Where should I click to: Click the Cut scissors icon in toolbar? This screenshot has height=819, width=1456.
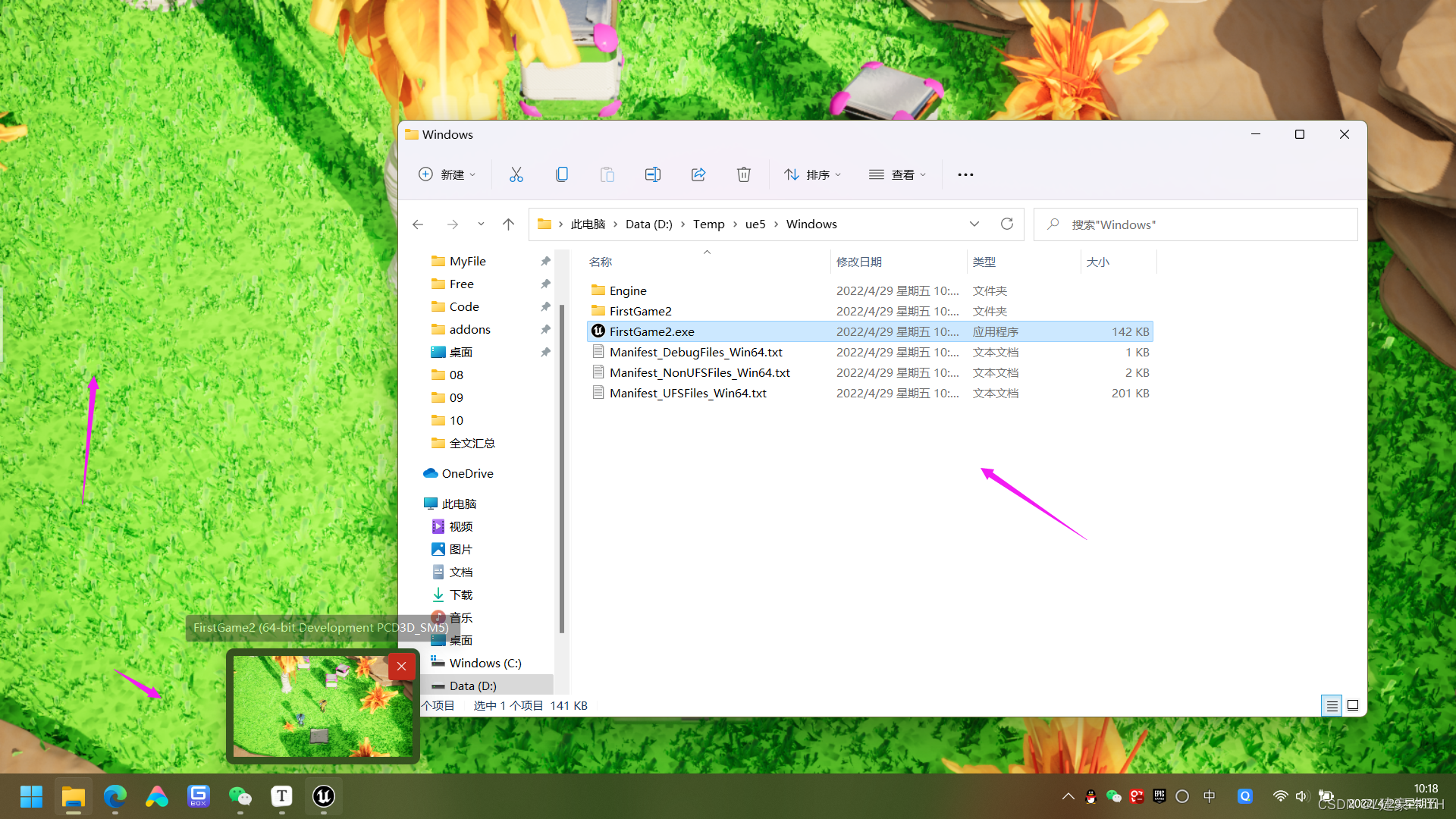(x=516, y=174)
